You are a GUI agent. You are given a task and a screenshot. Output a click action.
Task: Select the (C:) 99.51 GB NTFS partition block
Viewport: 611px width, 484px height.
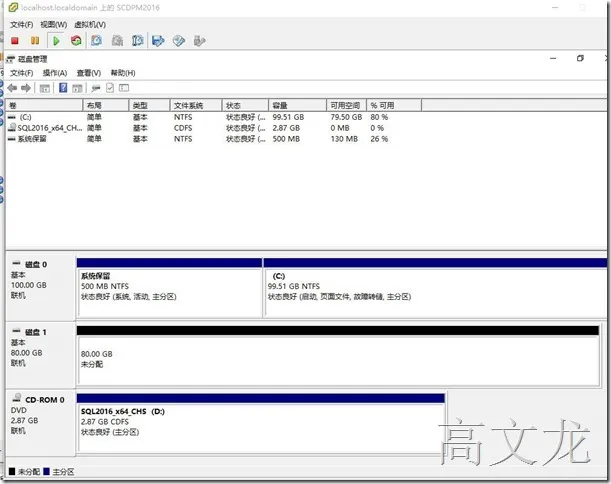[435, 288]
